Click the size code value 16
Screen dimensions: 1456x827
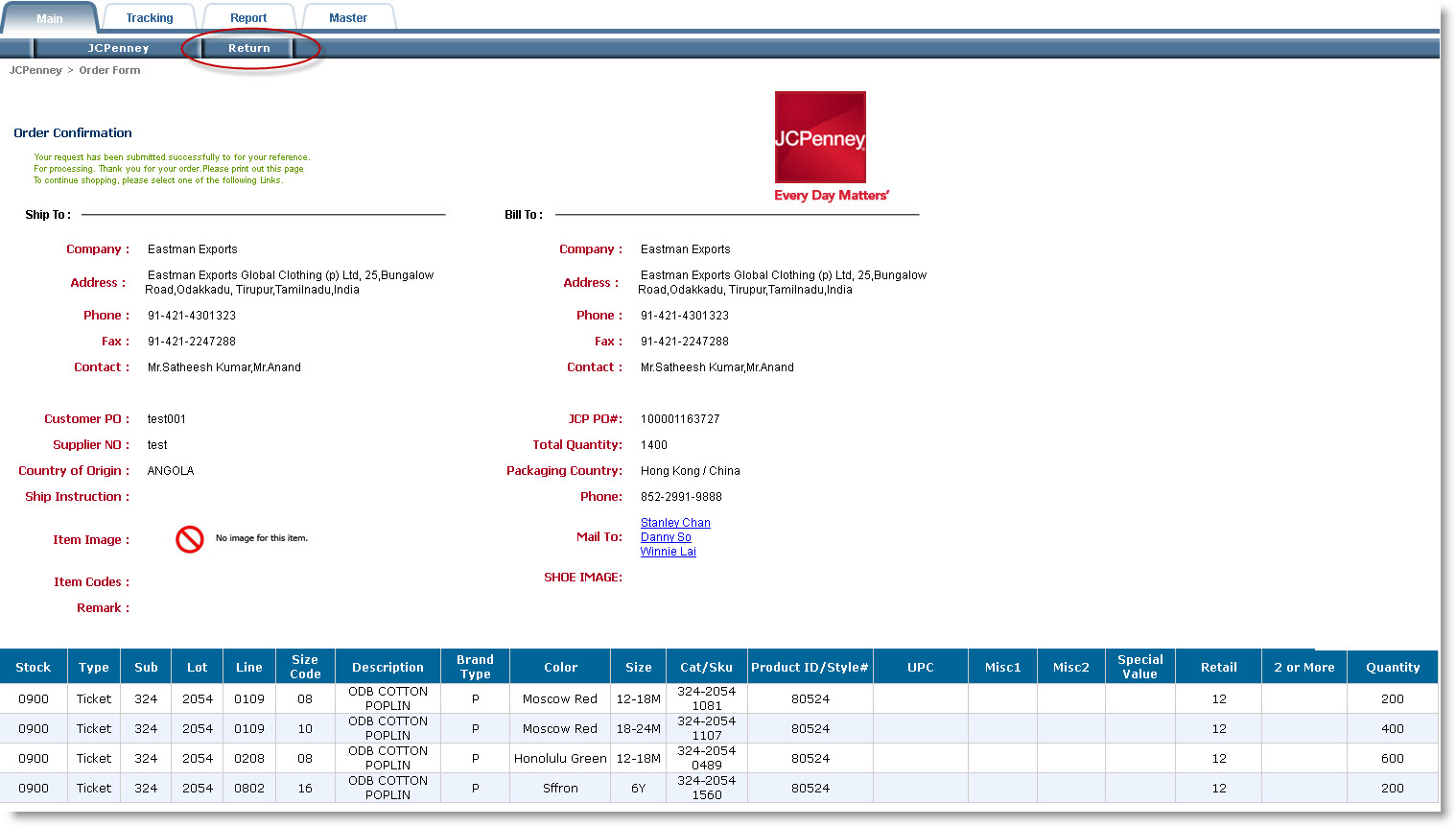point(305,789)
